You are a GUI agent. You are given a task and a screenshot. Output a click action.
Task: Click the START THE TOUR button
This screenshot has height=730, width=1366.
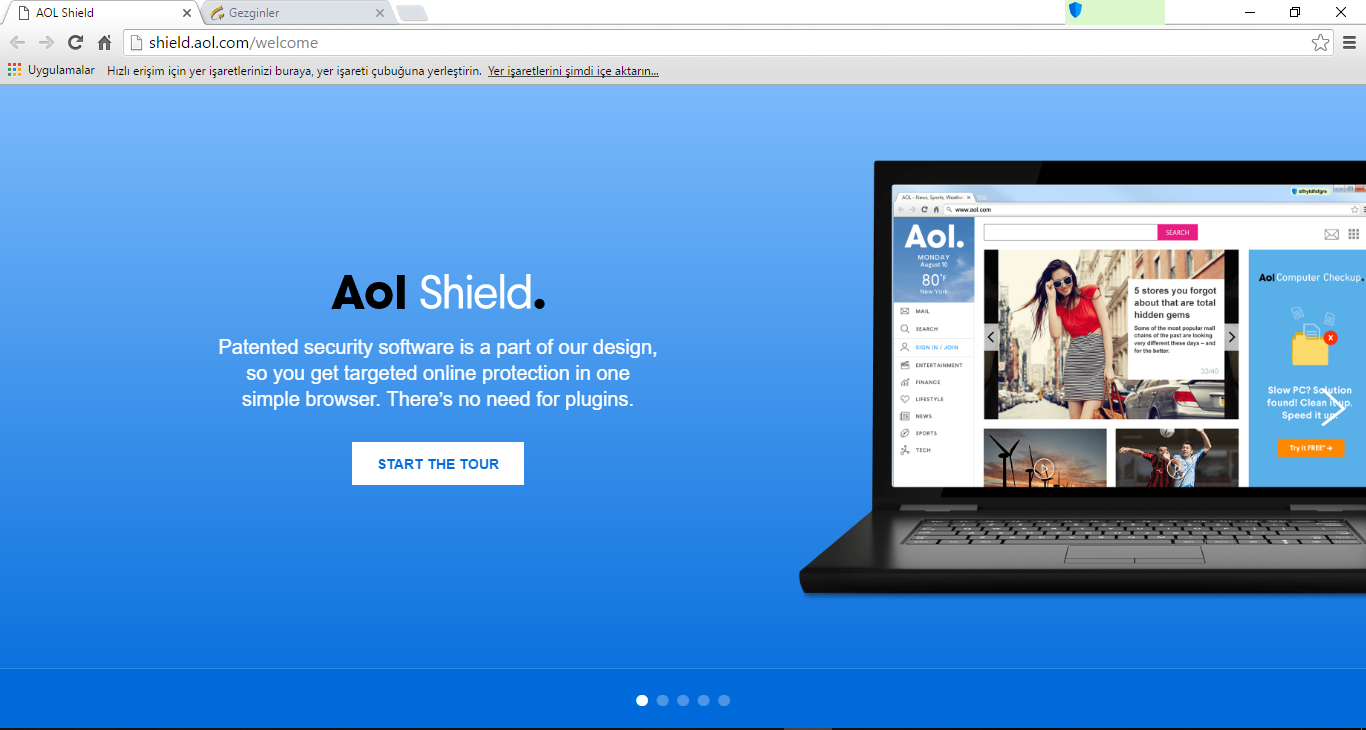point(438,464)
